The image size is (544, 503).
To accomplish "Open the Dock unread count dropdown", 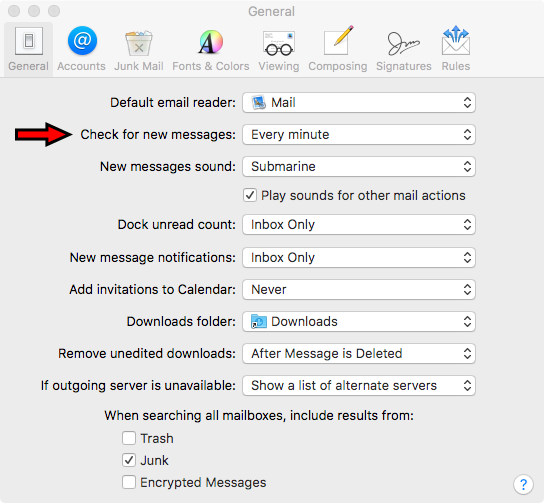I will 359,224.
